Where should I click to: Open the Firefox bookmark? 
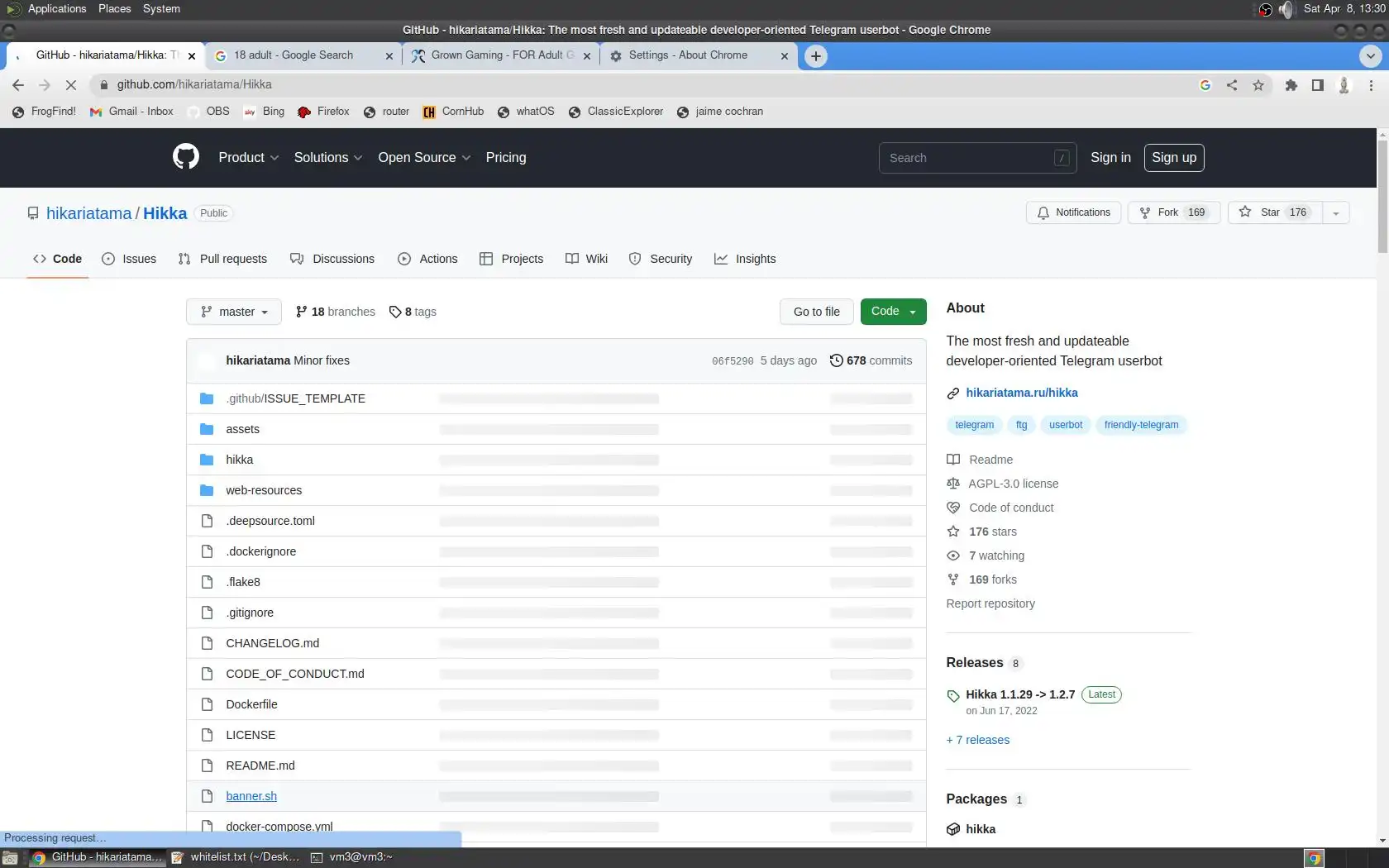click(323, 112)
